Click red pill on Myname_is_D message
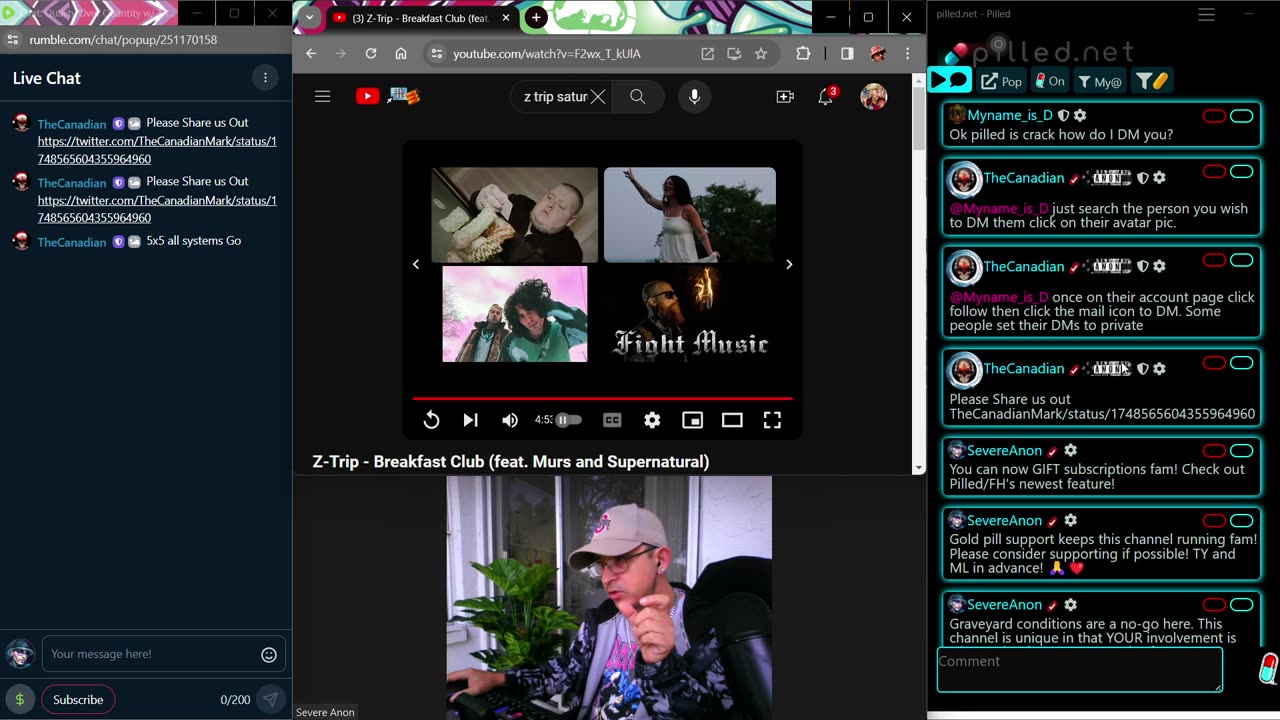The width and height of the screenshot is (1280, 720). click(1214, 117)
